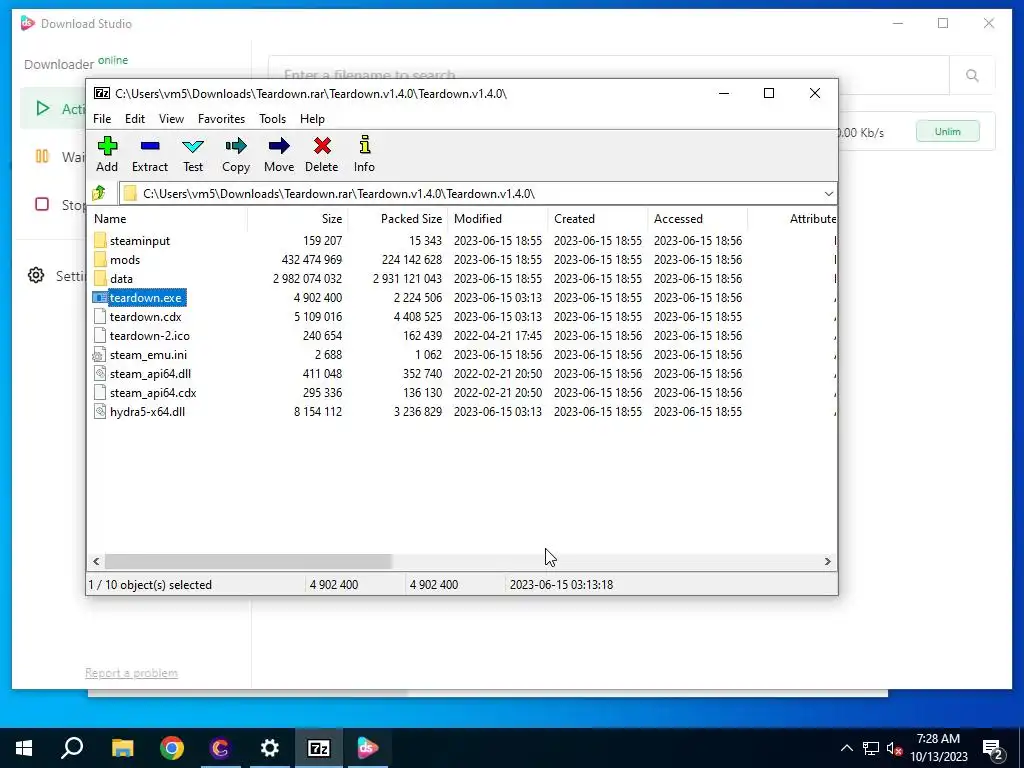Open File Explorer from taskbar
This screenshot has width=1024, height=768.
pos(122,748)
